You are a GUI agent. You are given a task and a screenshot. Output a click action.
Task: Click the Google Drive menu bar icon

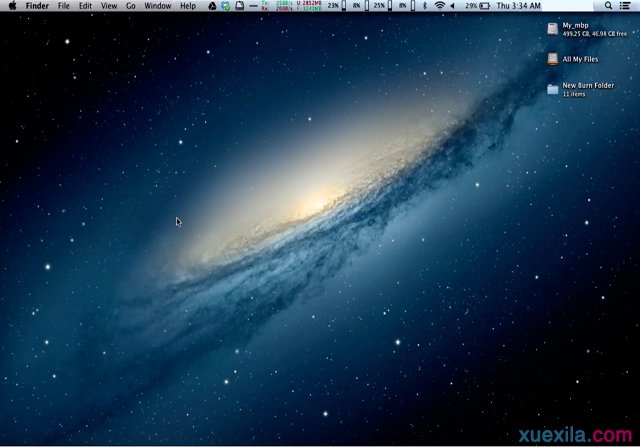point(212,6)
